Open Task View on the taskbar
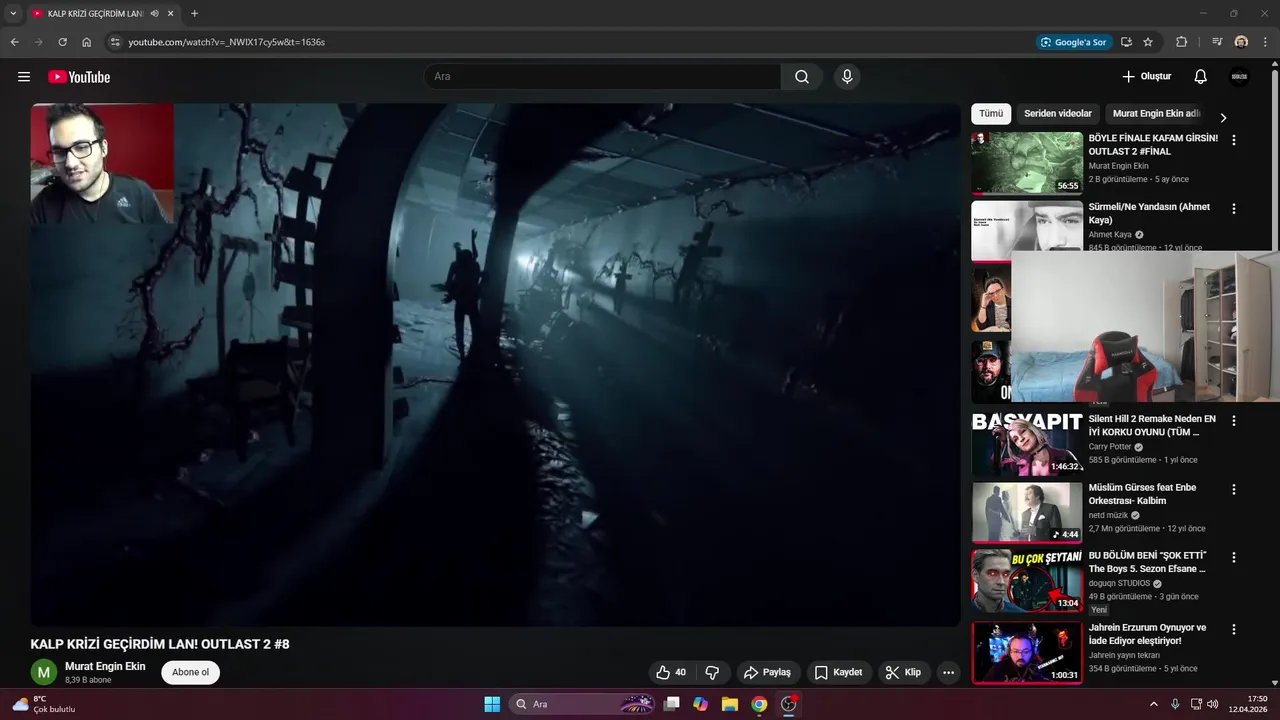The image size is (1280, 720). click(x=672, y=704)
